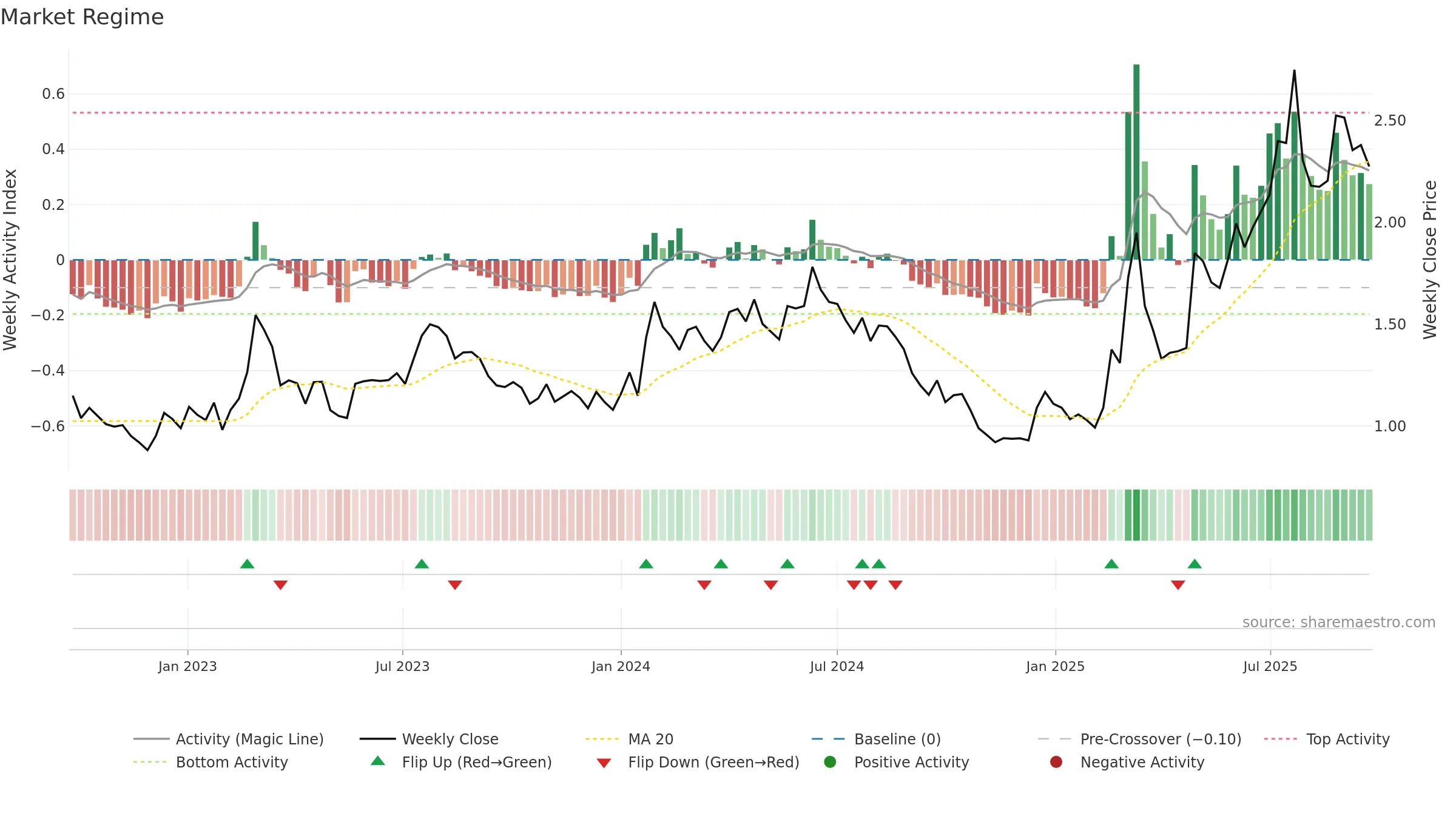Toggle the Weekly Close legend entry
Viewport: 1456px width, 819px height.
coord(429,739)
